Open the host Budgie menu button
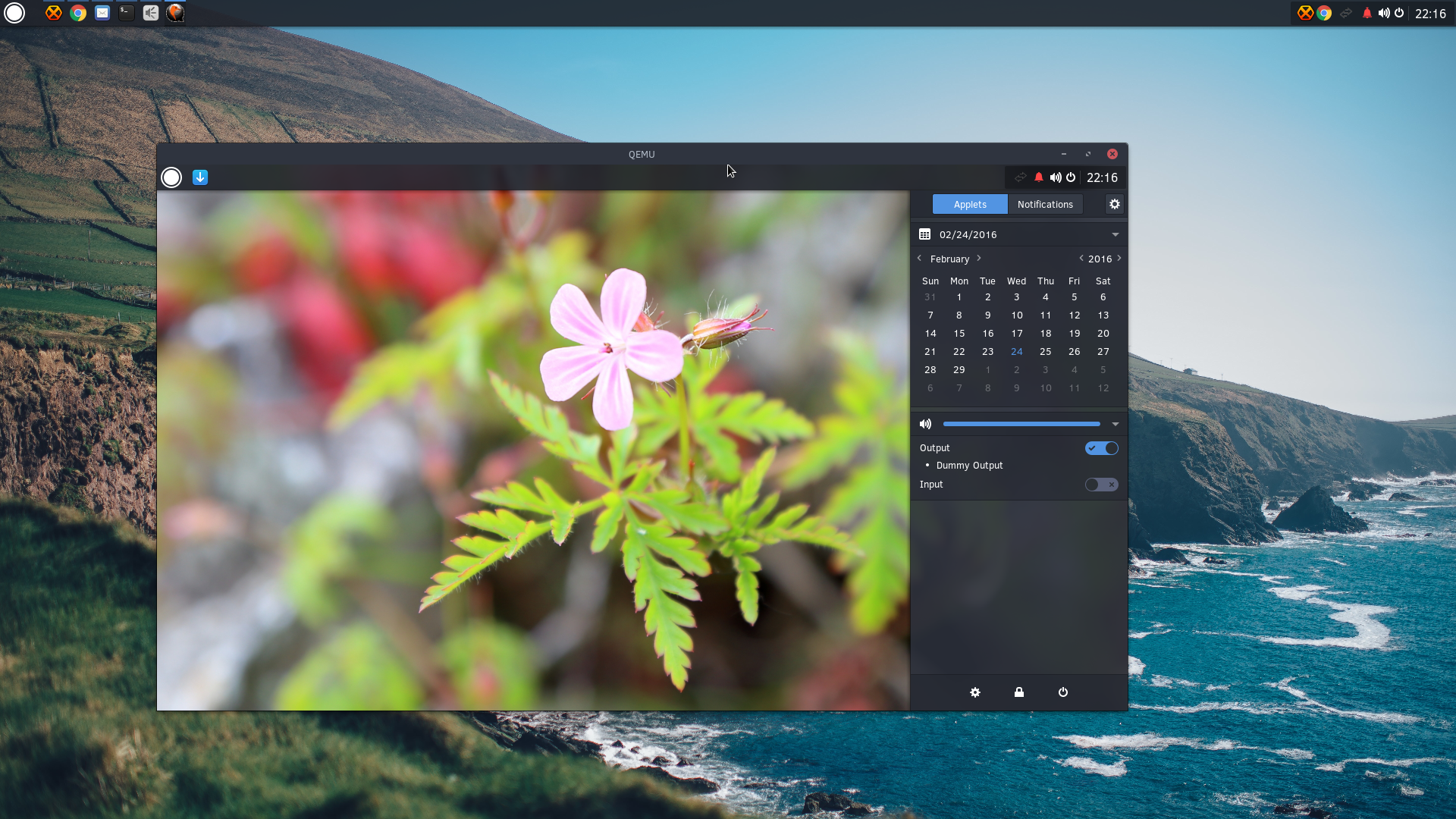The image size is (1456, 819). (x=14, y=13)
